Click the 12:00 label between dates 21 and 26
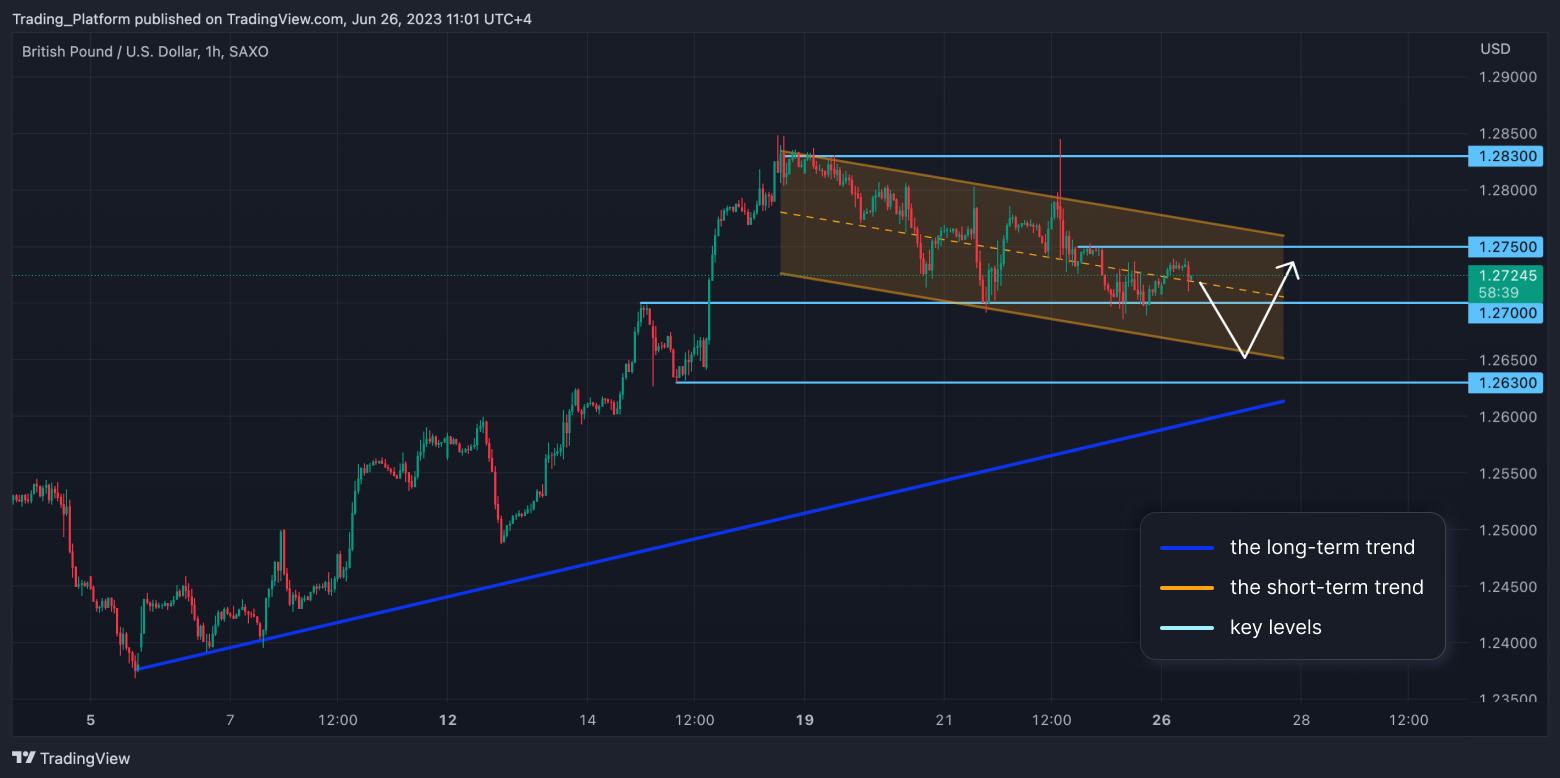 [x=1052, y=720]
